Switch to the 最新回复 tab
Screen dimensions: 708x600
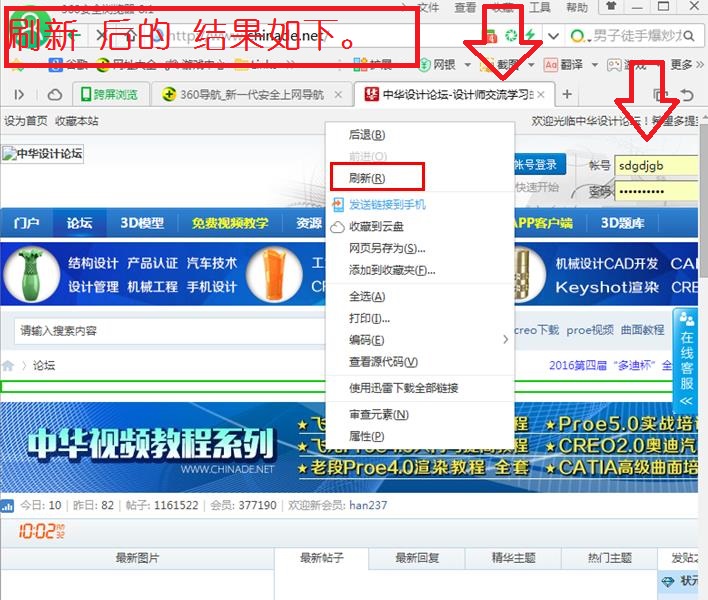click(417, 558)
